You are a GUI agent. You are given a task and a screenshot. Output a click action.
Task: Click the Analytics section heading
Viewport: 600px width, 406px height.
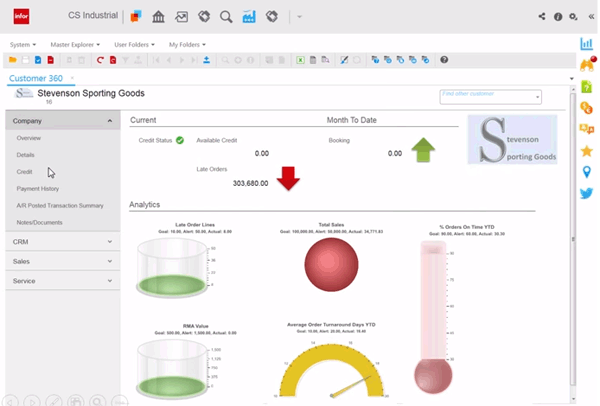point(144,204)
